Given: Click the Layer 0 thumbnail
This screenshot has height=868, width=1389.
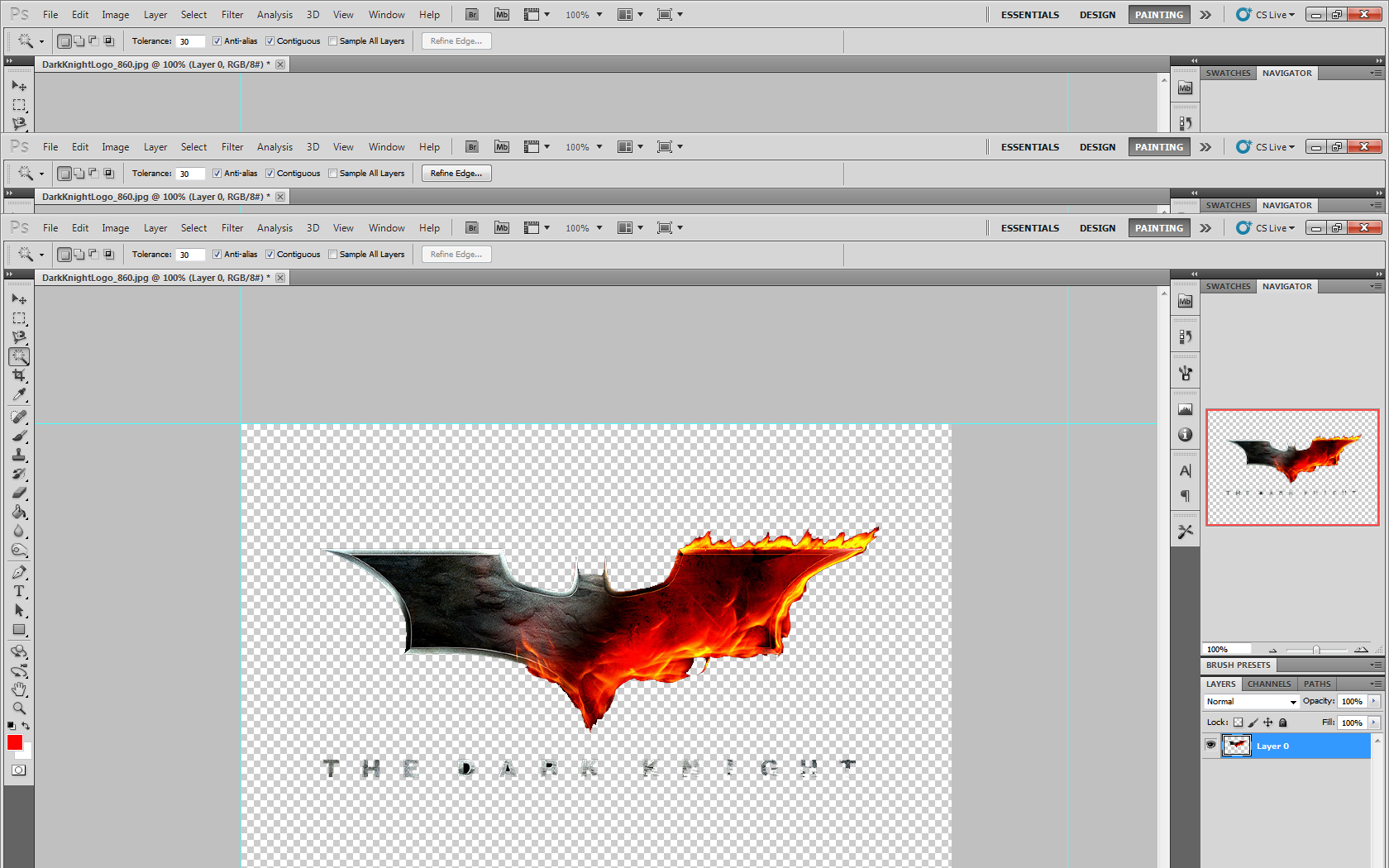Looking at the screenshot, I should (1237, 745).
